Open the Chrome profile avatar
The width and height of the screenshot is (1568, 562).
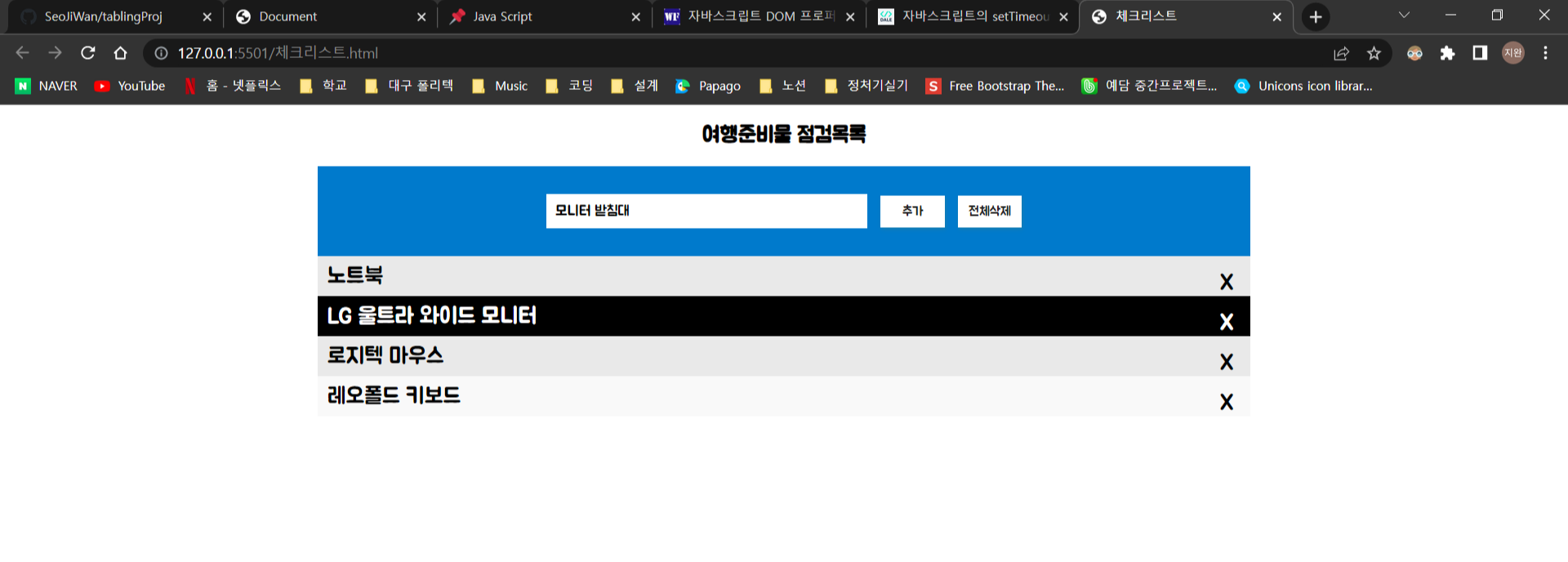tap(1513, 53)
